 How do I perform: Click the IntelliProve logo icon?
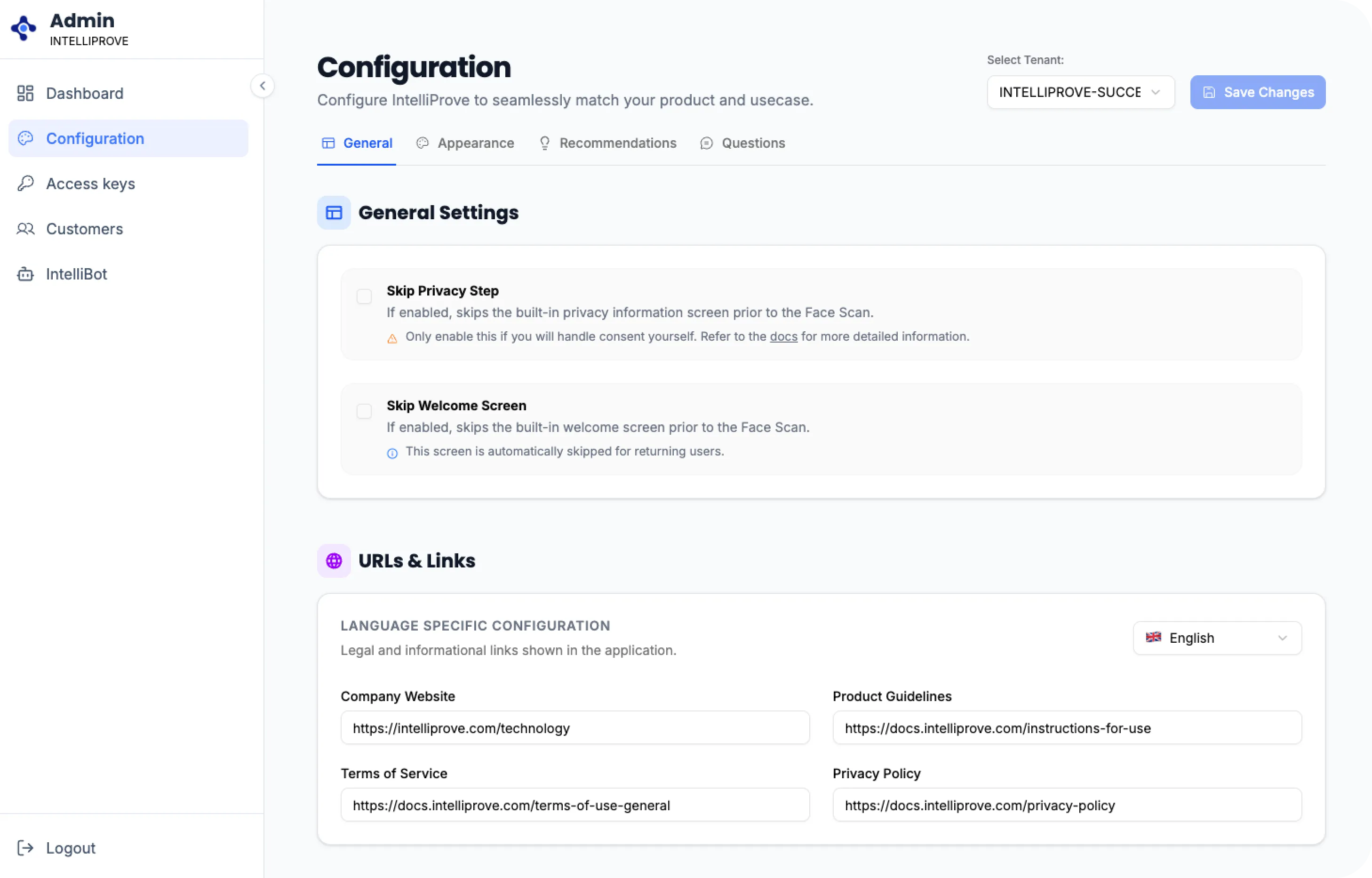(24, 28)
